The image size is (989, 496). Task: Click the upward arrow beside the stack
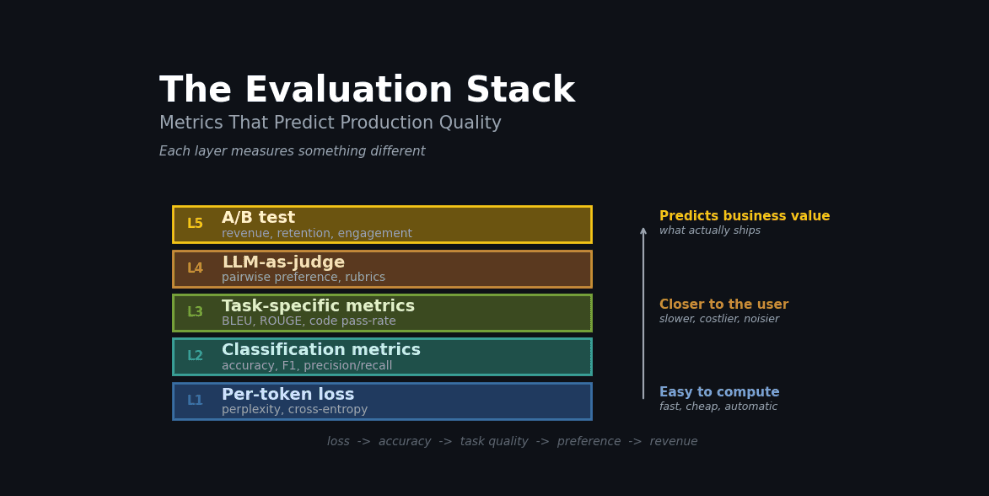tap(643, 313)
